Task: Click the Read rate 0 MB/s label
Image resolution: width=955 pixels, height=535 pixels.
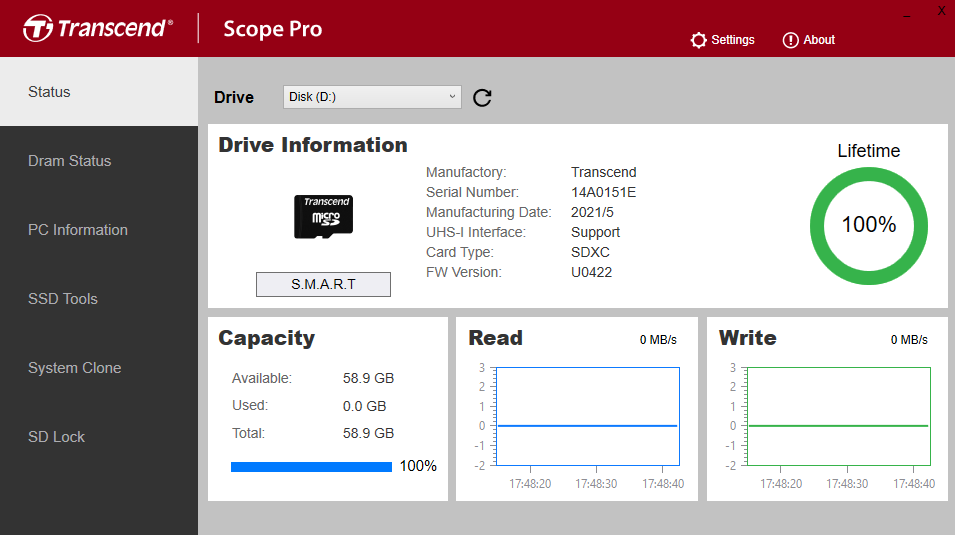Action: pyautogui.click(x=658, y=340)
